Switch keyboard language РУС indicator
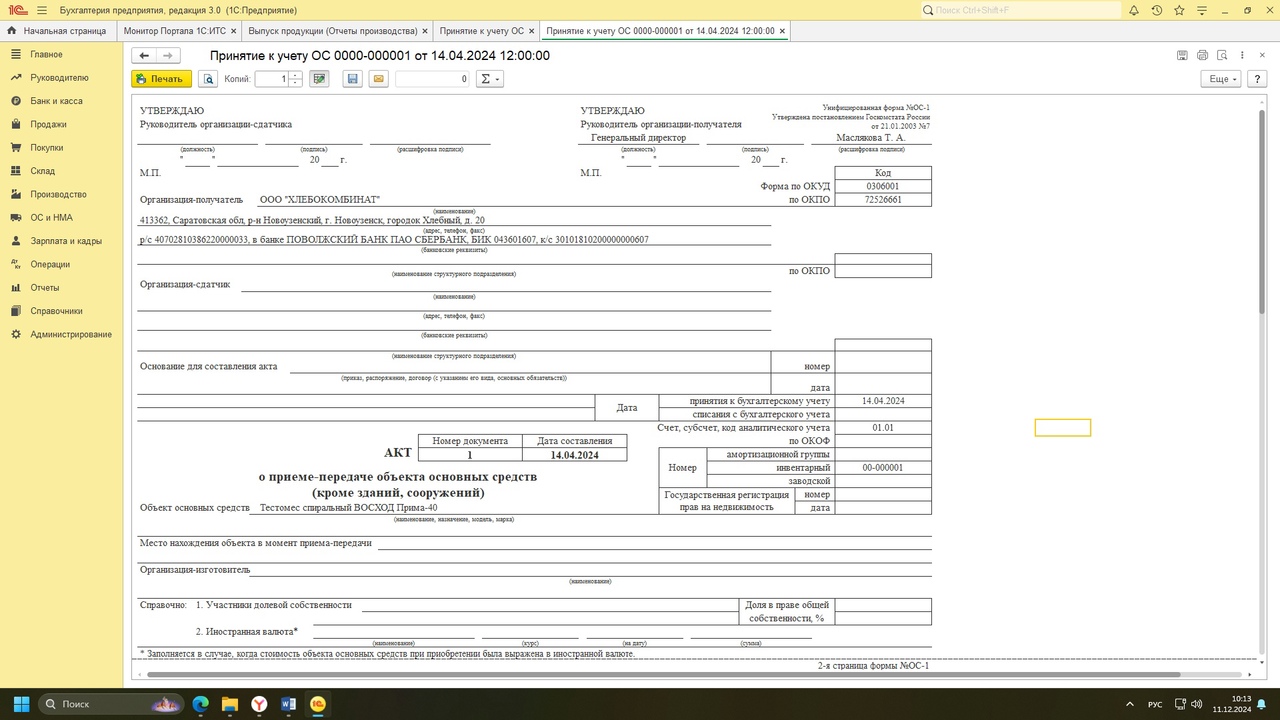The image size is (1280, 720). (x=1155, y=704)
